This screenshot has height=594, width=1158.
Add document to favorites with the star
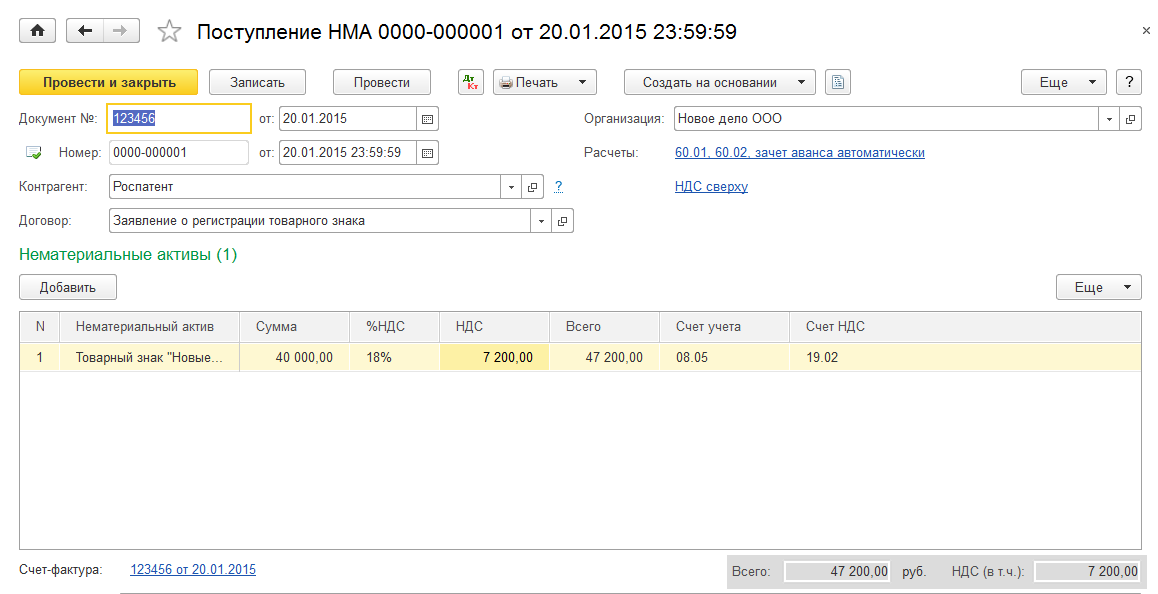point(169,32)
